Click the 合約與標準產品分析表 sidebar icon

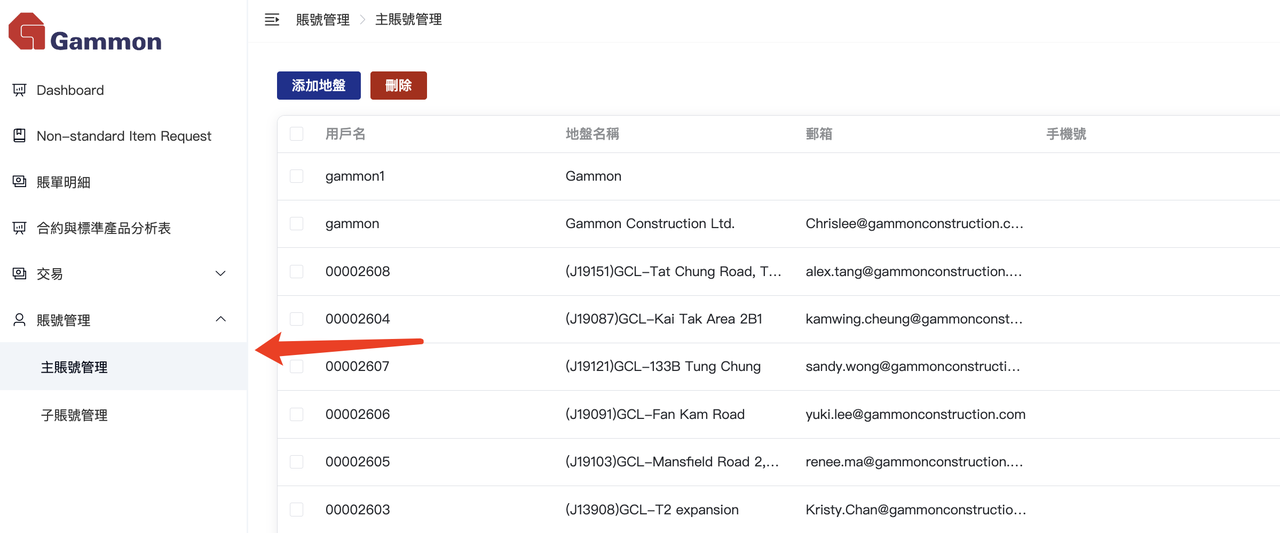pyautogui.click(x=19, y=228)
